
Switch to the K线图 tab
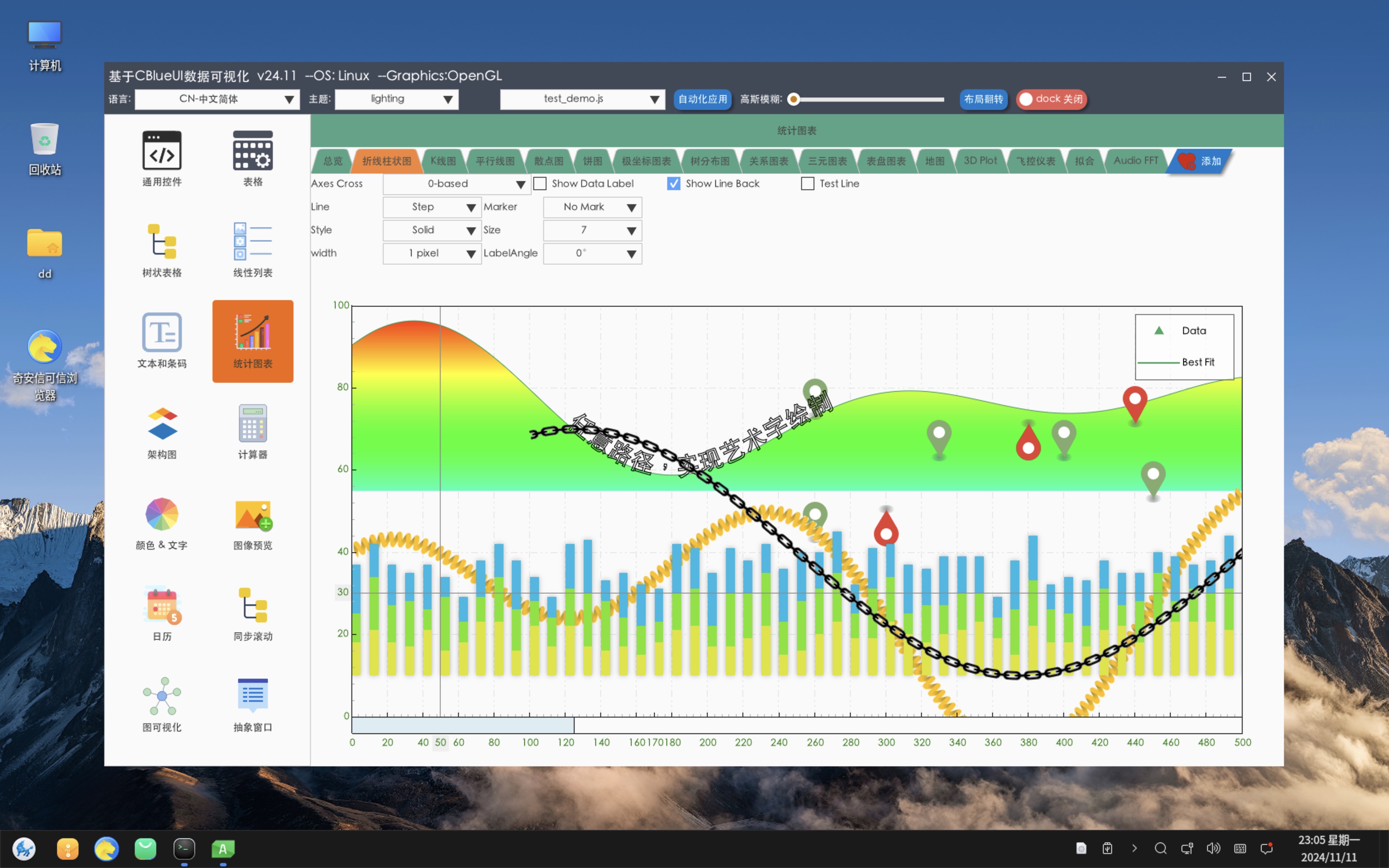coord(443,161)
